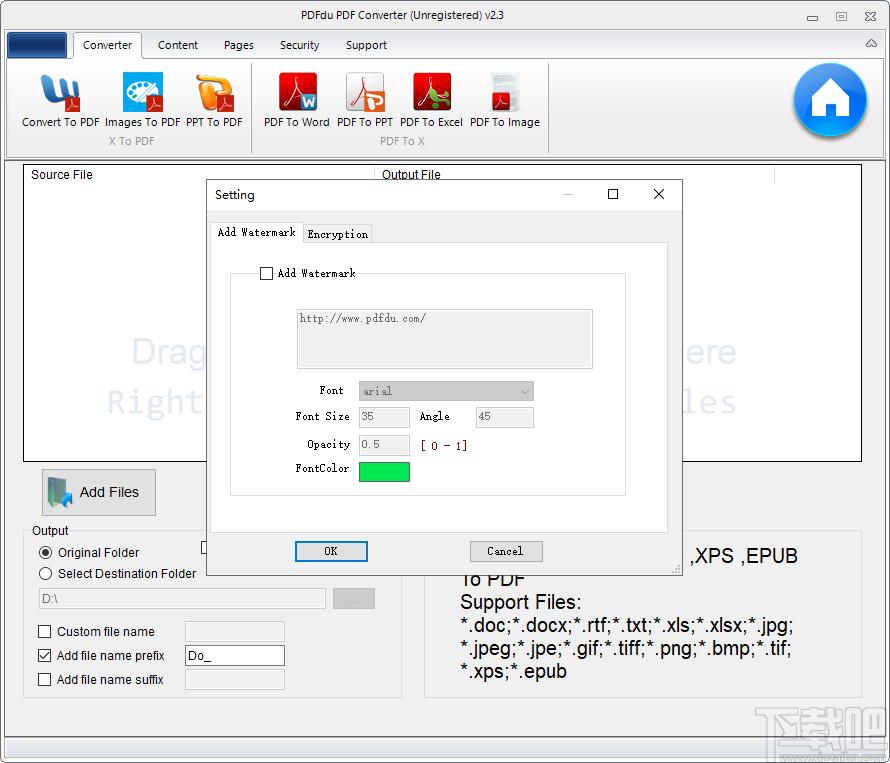Uncheck Add file name prefix
The image size is (890, 763).
[x=44, y=655]
